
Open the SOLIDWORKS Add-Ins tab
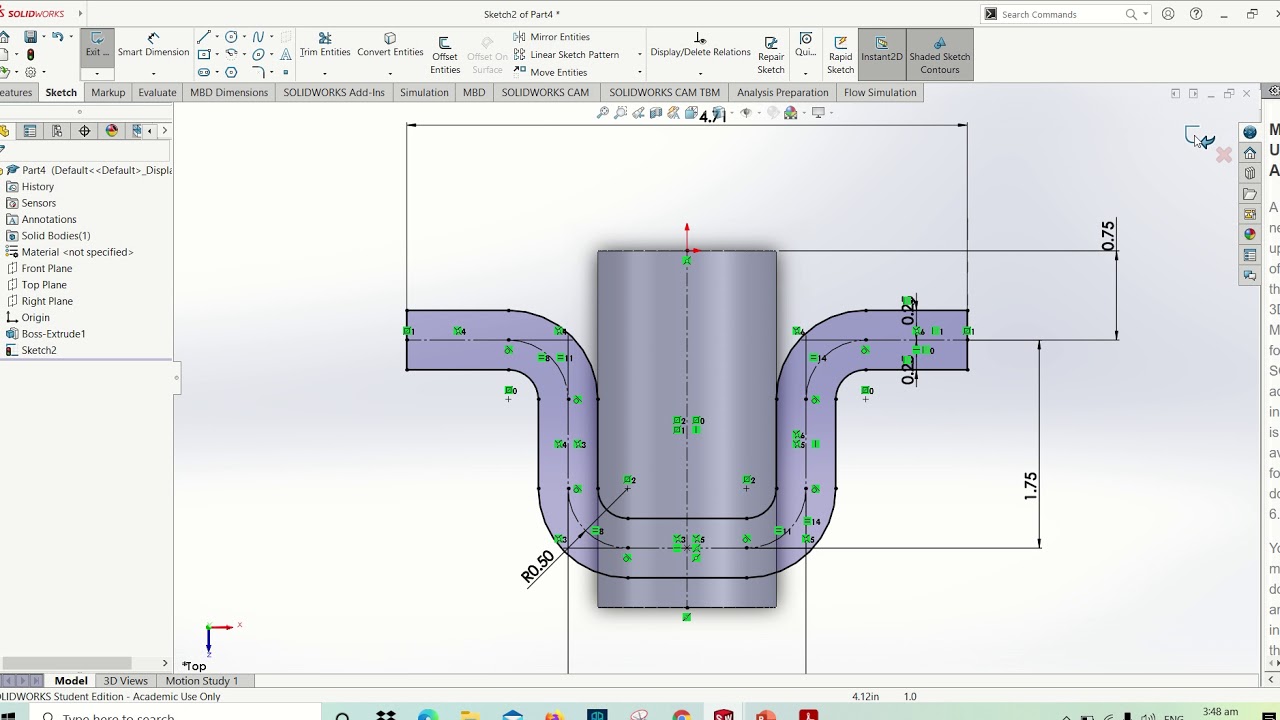(x=334, y=92)
